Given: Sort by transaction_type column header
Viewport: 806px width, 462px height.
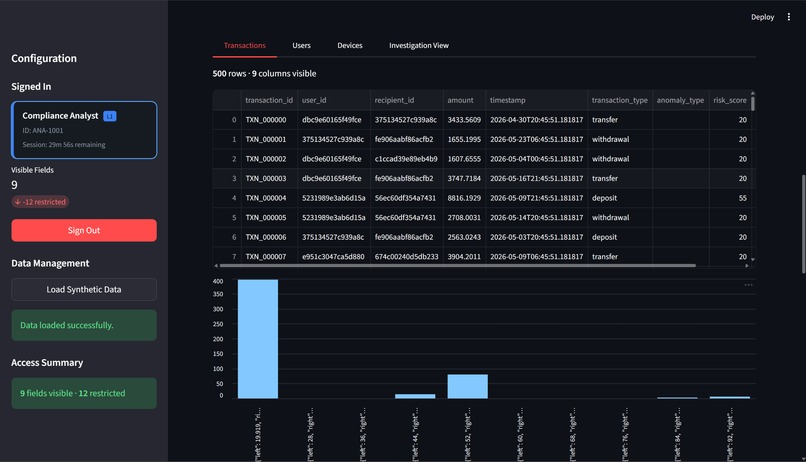Looking at the screenshot, I should click(619, 100).
